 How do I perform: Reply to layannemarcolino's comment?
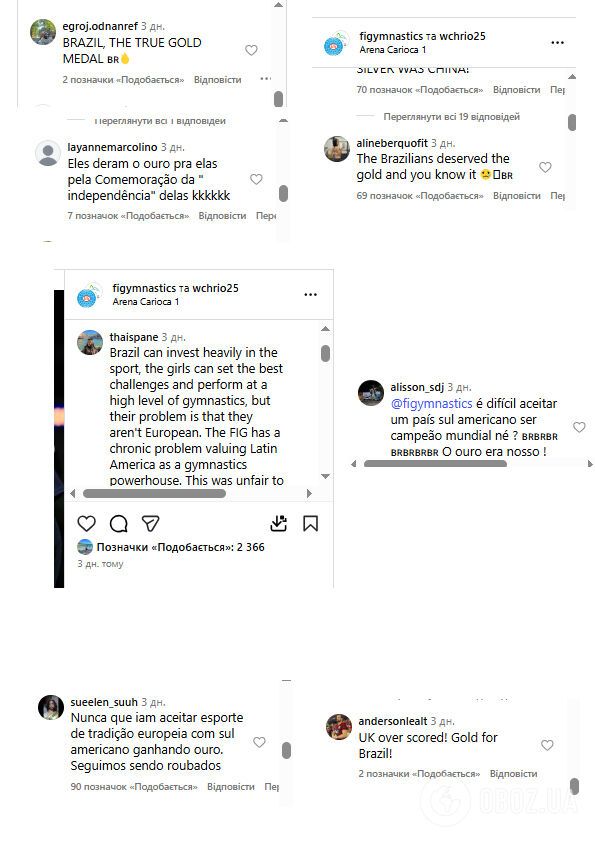coord(222,216)
